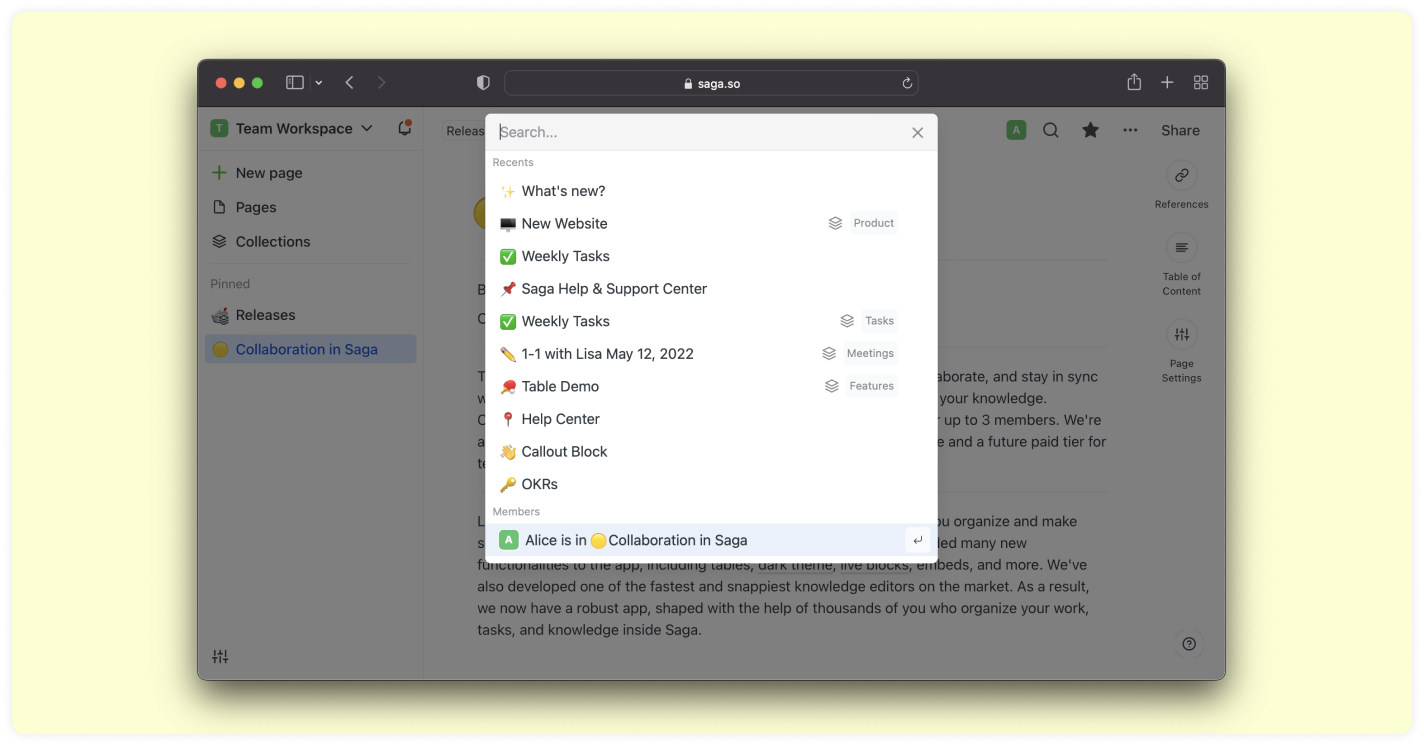Click the Share button
This screenshot has height=746, width=1424.
point(1180,130)
